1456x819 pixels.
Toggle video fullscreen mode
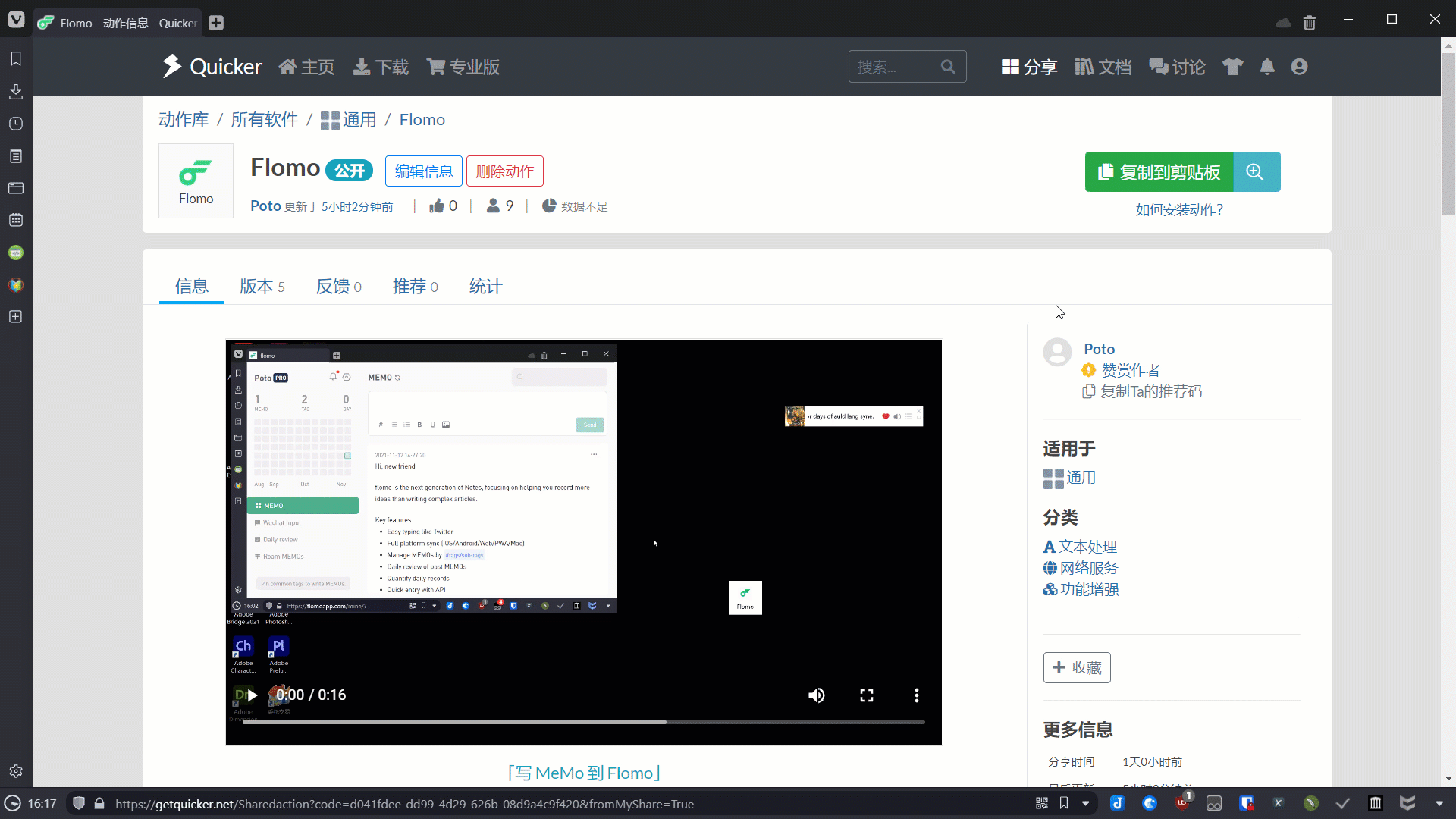point(867,695)
